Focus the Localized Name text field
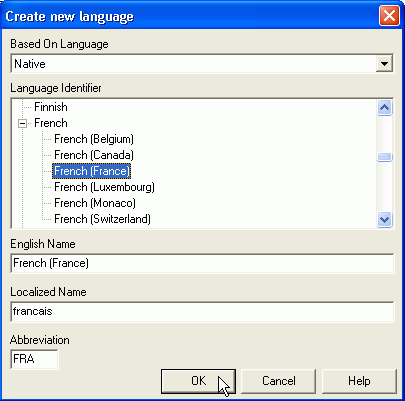 [202, 311]
